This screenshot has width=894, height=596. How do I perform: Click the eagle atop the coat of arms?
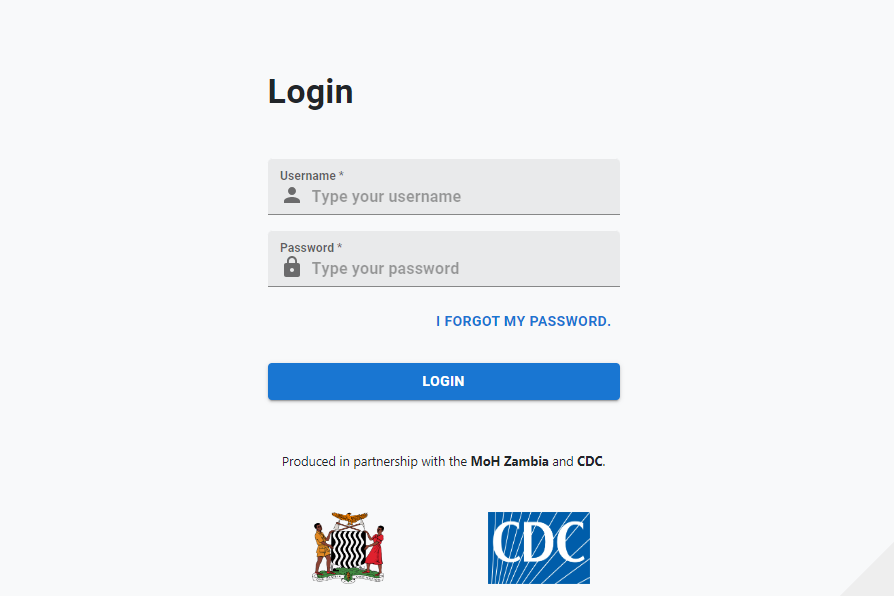pyautogui.click(x=350, y=518)
